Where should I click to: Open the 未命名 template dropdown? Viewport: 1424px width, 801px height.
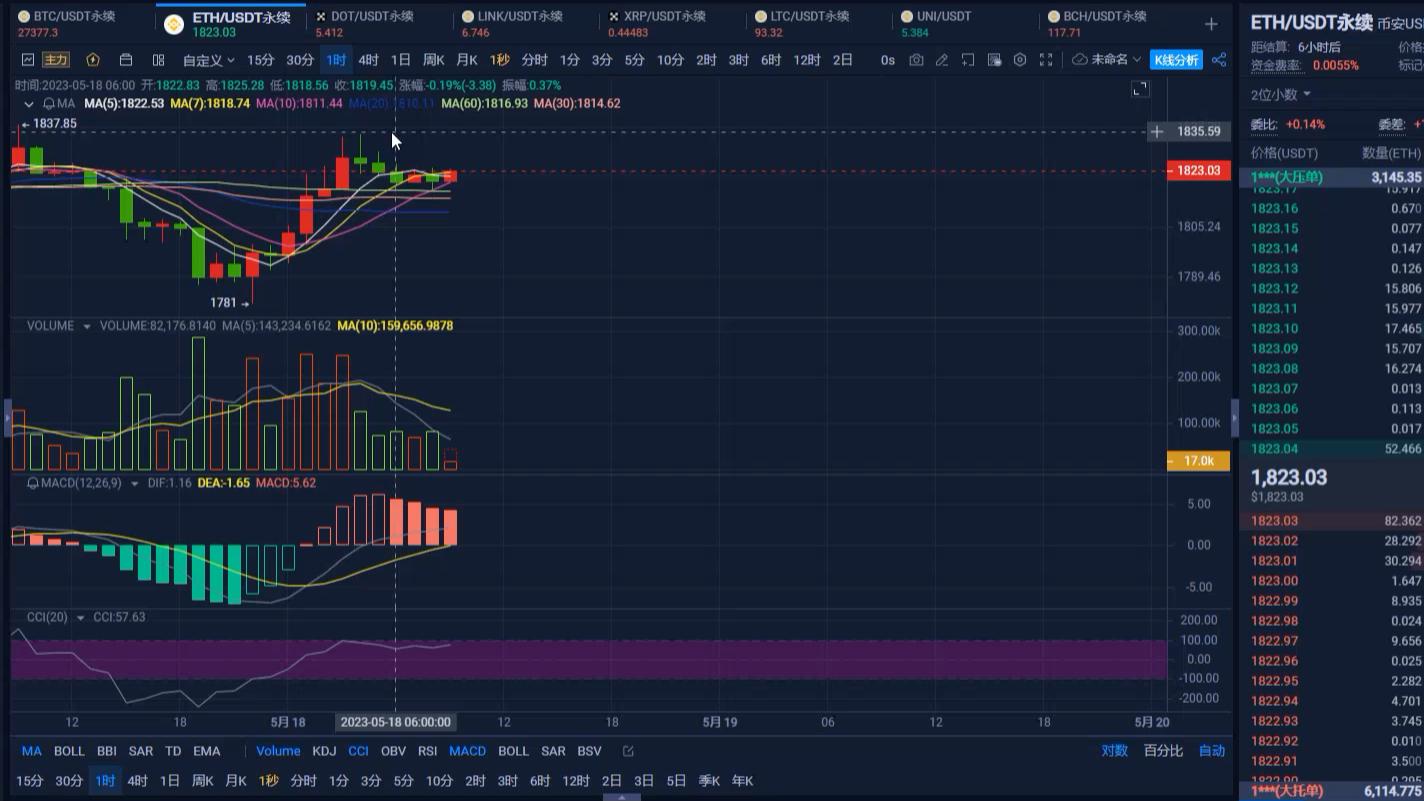point(1107,60)
